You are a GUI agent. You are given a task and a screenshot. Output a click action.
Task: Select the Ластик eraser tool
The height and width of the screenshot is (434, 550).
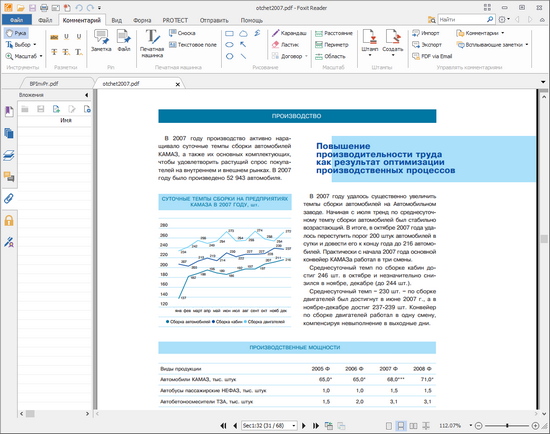[x=286, y=45]
